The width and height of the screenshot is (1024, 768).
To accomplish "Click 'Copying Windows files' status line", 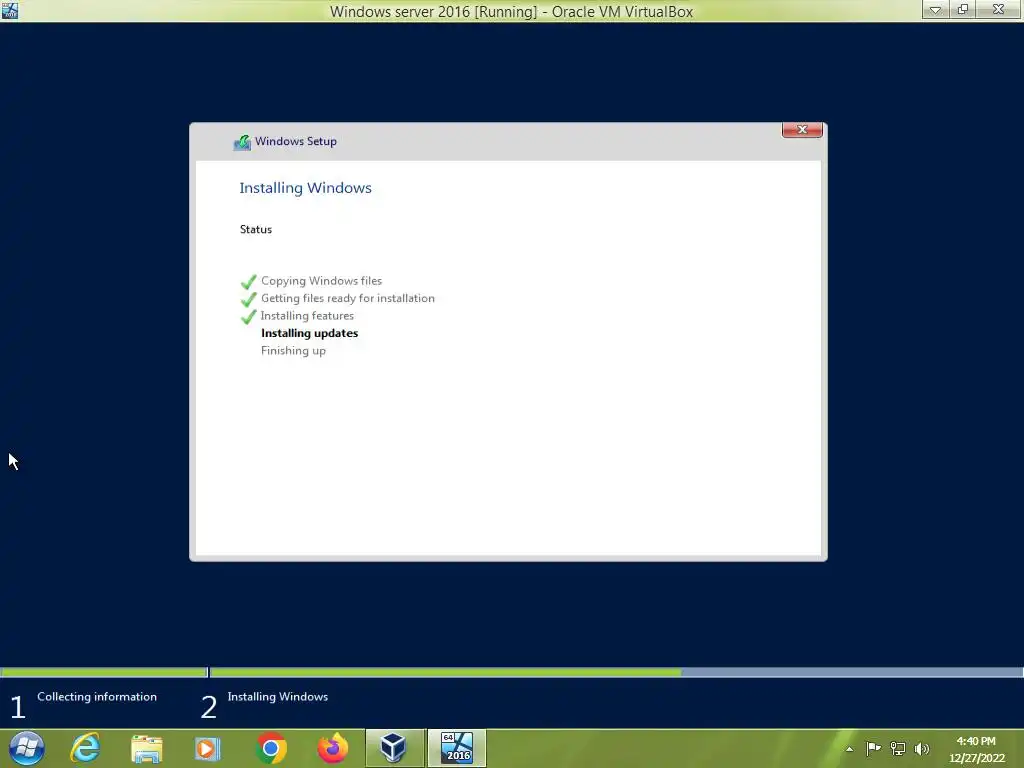I will pyautogui.click(x=321, y=281).
